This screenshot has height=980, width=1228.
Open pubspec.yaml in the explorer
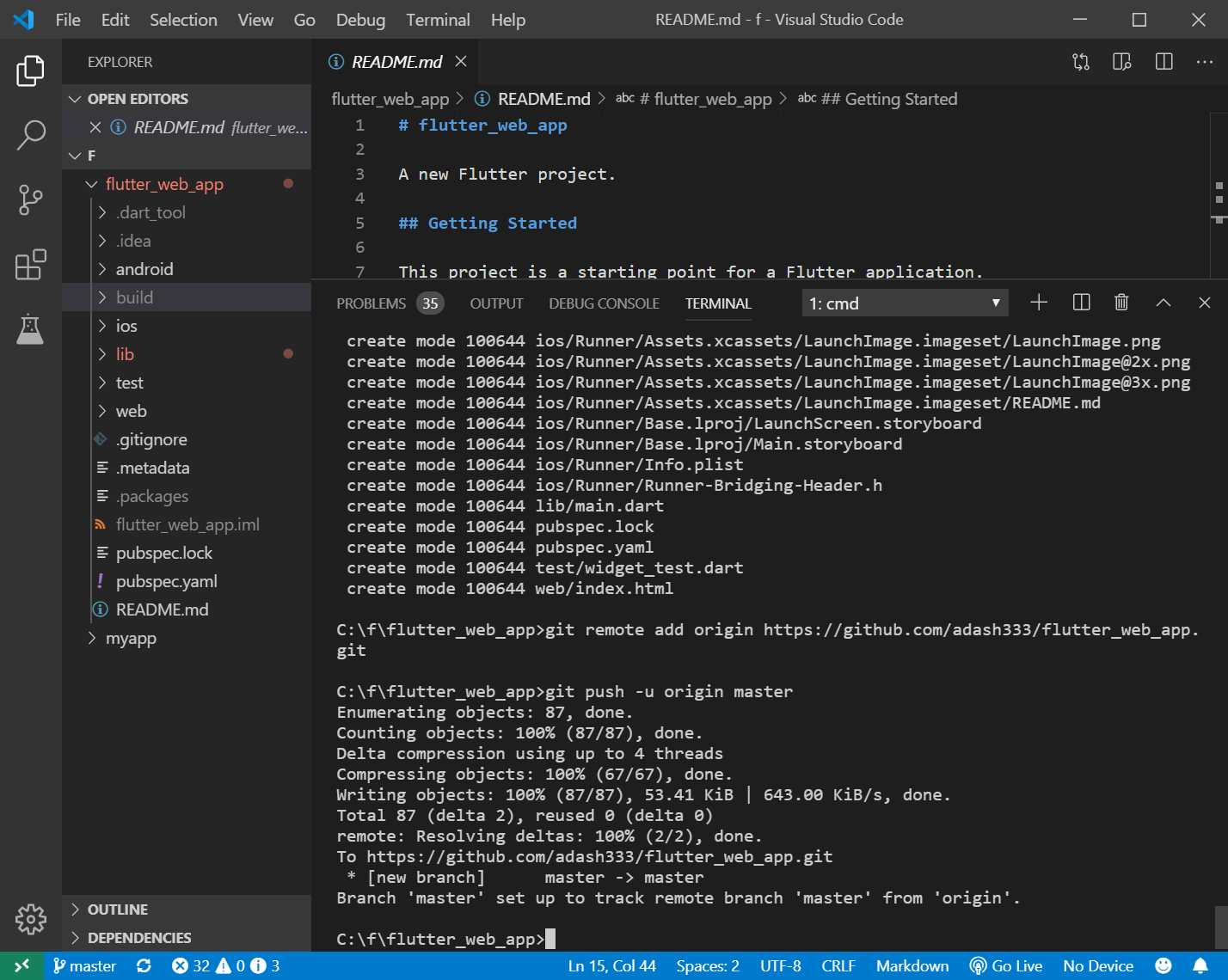(x=166, y=581)
